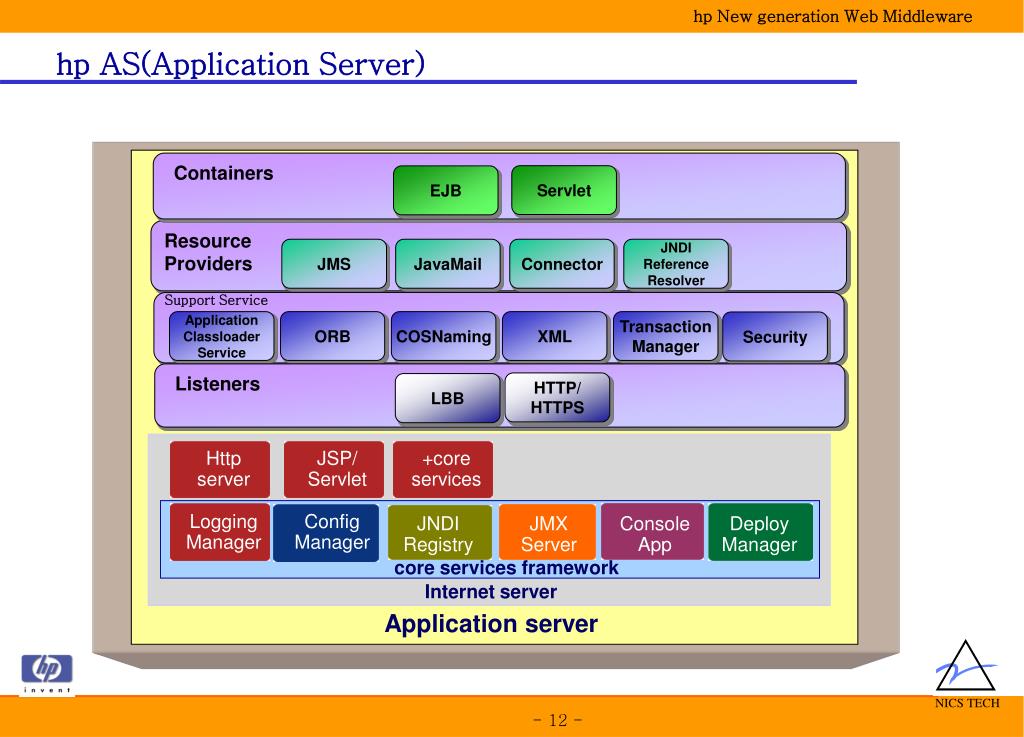The width and height of the screenshot is (1024, 737).
Task: Click the orange JMX Server box
Action: pyautogui.click(x=547, y=532)
